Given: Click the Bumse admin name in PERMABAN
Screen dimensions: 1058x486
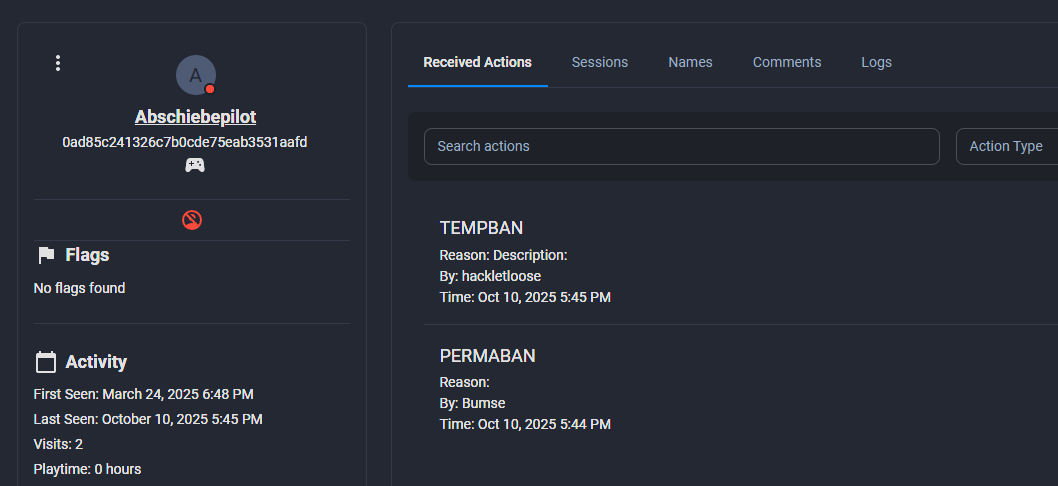Looking at the screenshot, I should (x=483, y=404).
